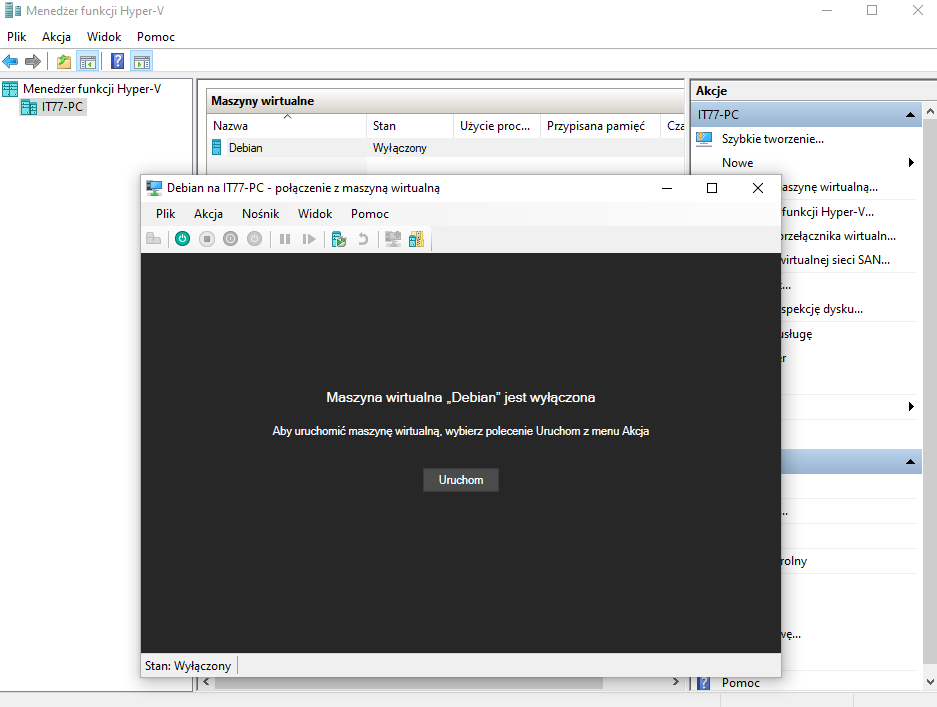Click the Pomoc link in Actions pane
Image resolution: width=937 pixels, height=707 pixels.
click(x=740, y=683)
